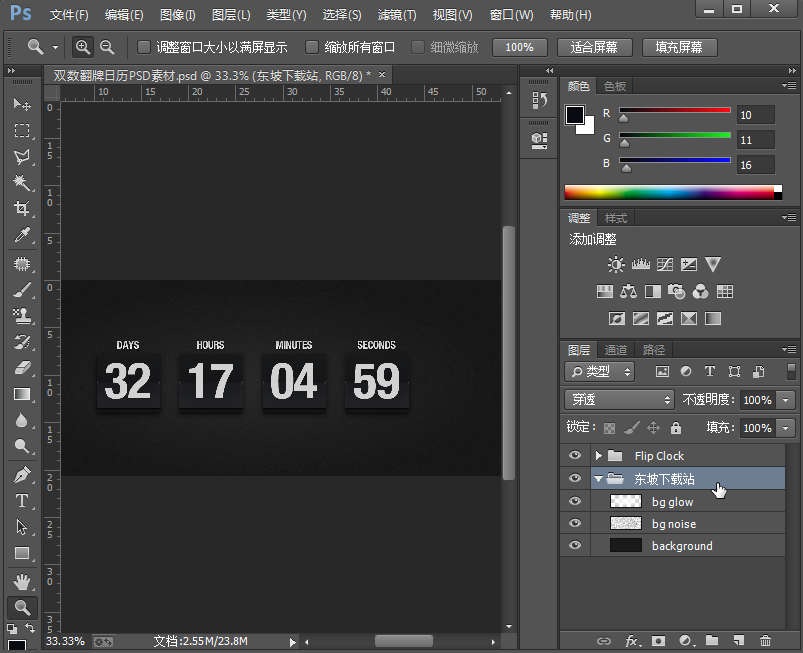
Task: Select the Crop tool
Action: click(x=22, y=209)
